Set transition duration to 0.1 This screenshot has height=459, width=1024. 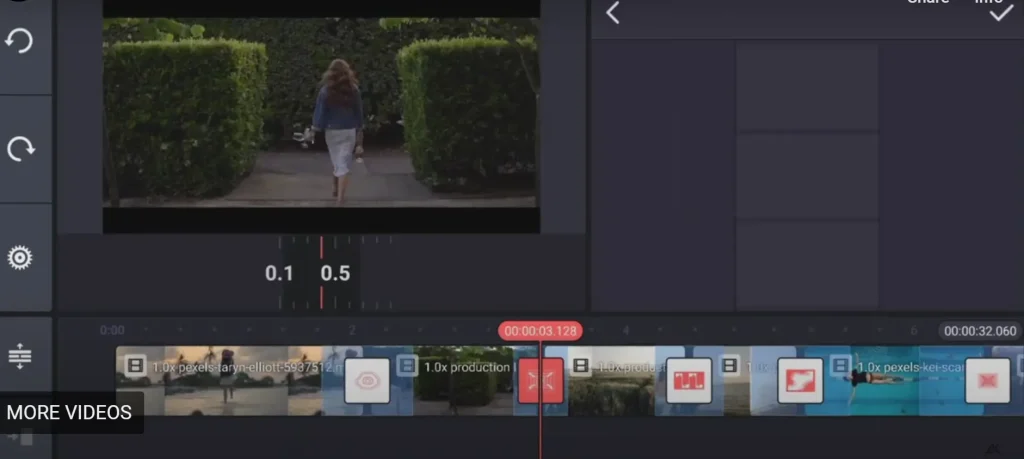[x=279, y=273]
